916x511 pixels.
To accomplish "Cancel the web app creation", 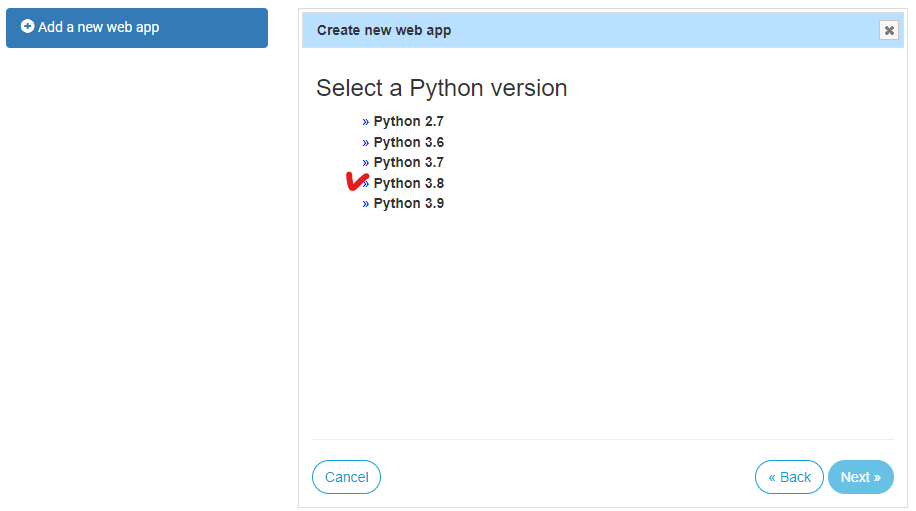I will pos(346,477).
